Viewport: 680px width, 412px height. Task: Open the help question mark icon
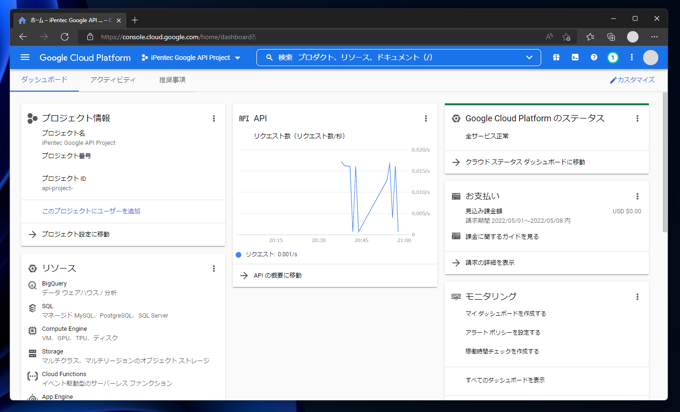click(x=594, y=57)
